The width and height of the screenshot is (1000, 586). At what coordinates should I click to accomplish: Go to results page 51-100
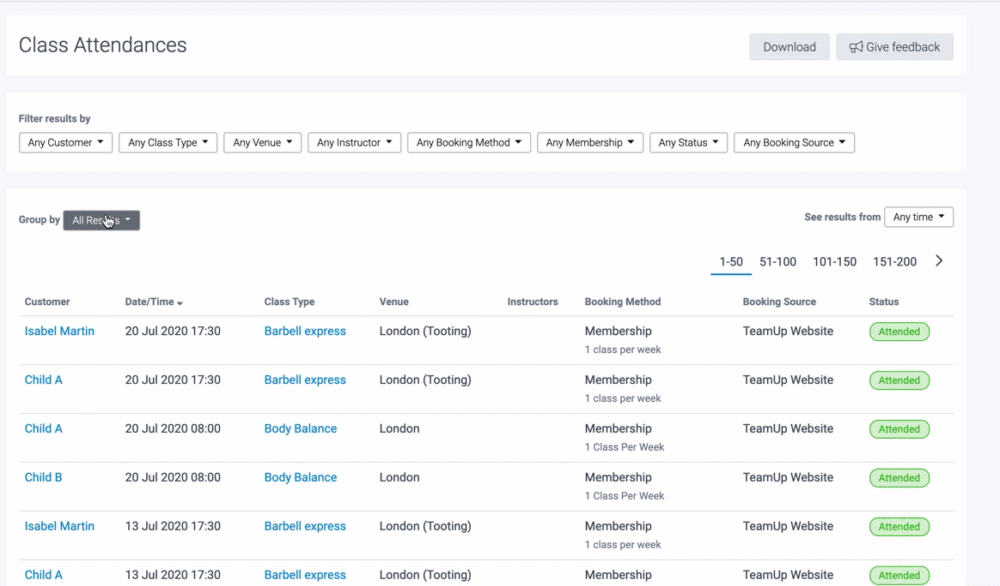[777, 262]
